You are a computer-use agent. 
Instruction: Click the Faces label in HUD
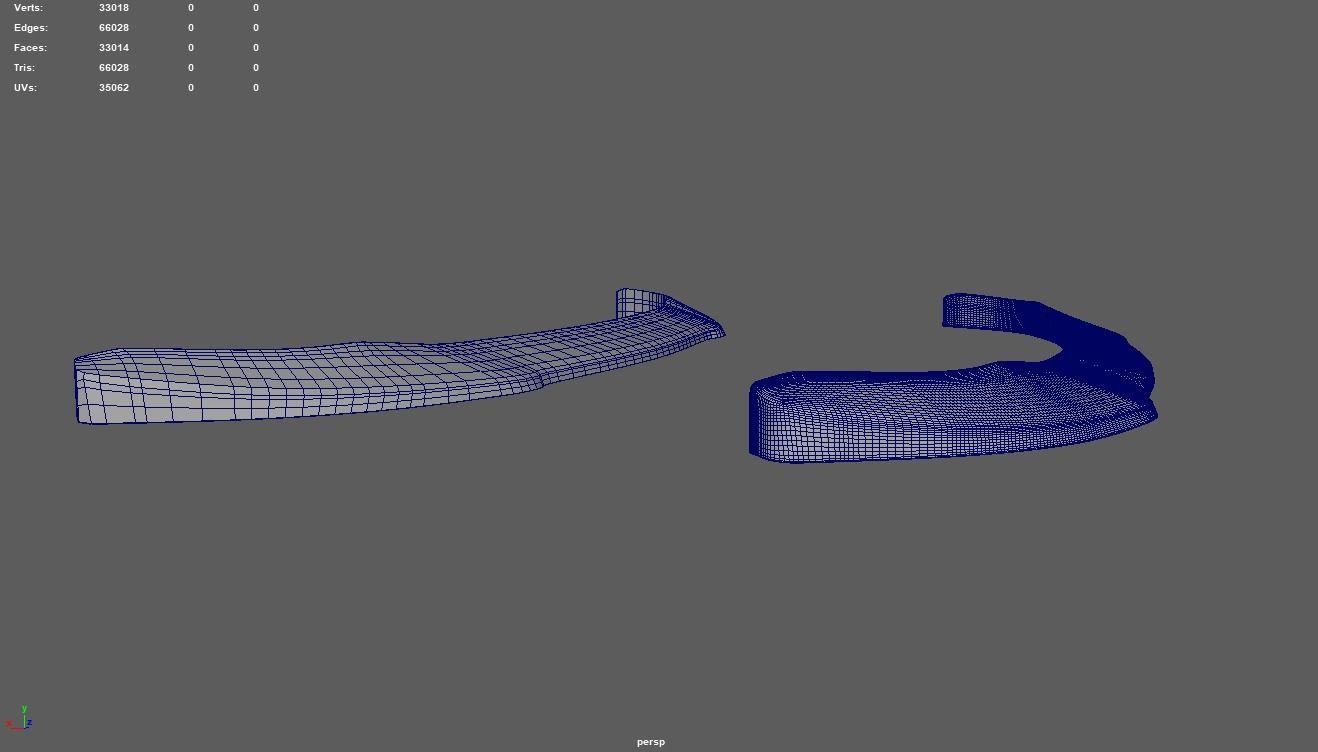pos(30,48)
